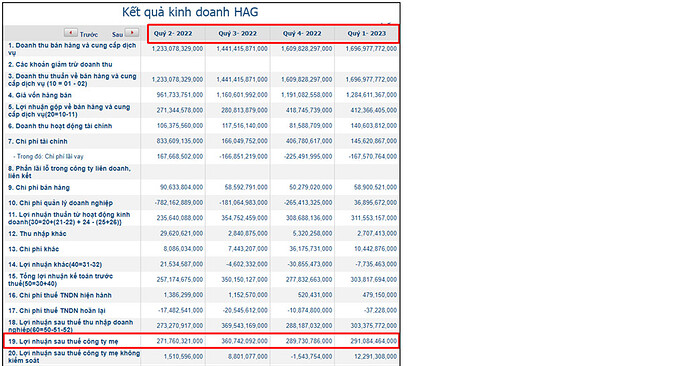690x366 pixels.
Task: Click deferred tax value -10,874,800,000
Action: [x=310, y=311]
